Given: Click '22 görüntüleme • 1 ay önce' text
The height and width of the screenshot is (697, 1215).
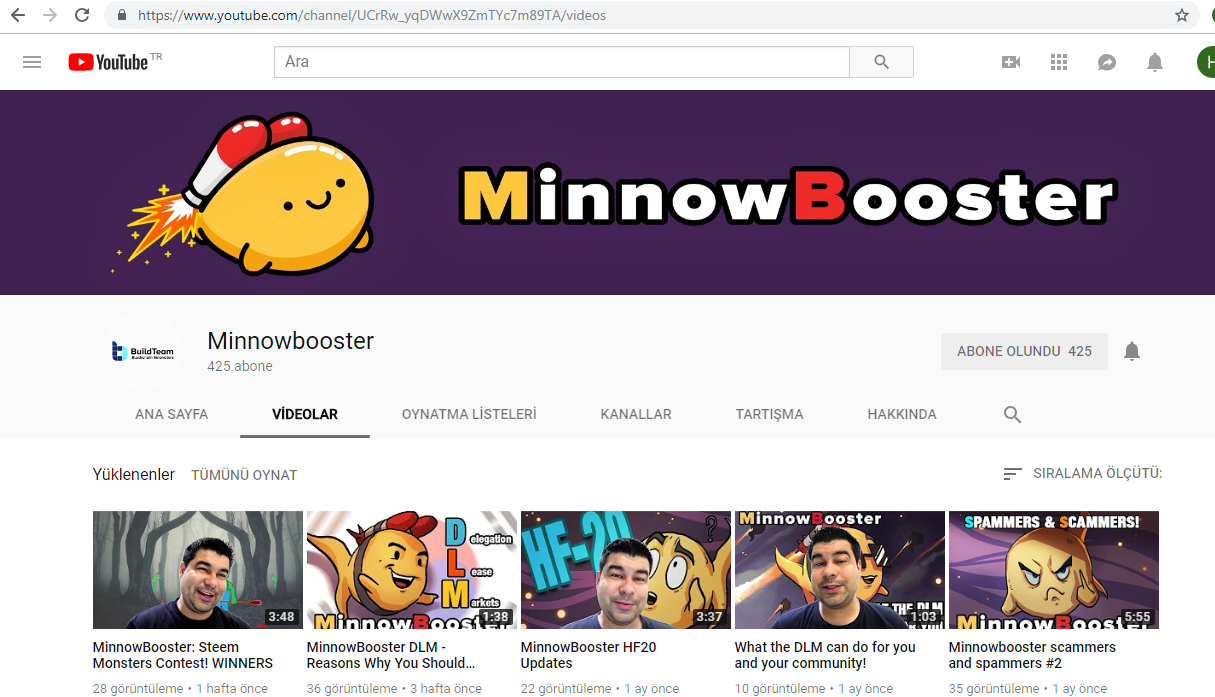Looking at the screenshot, I should pyautogui.click(x=600, y=688).
